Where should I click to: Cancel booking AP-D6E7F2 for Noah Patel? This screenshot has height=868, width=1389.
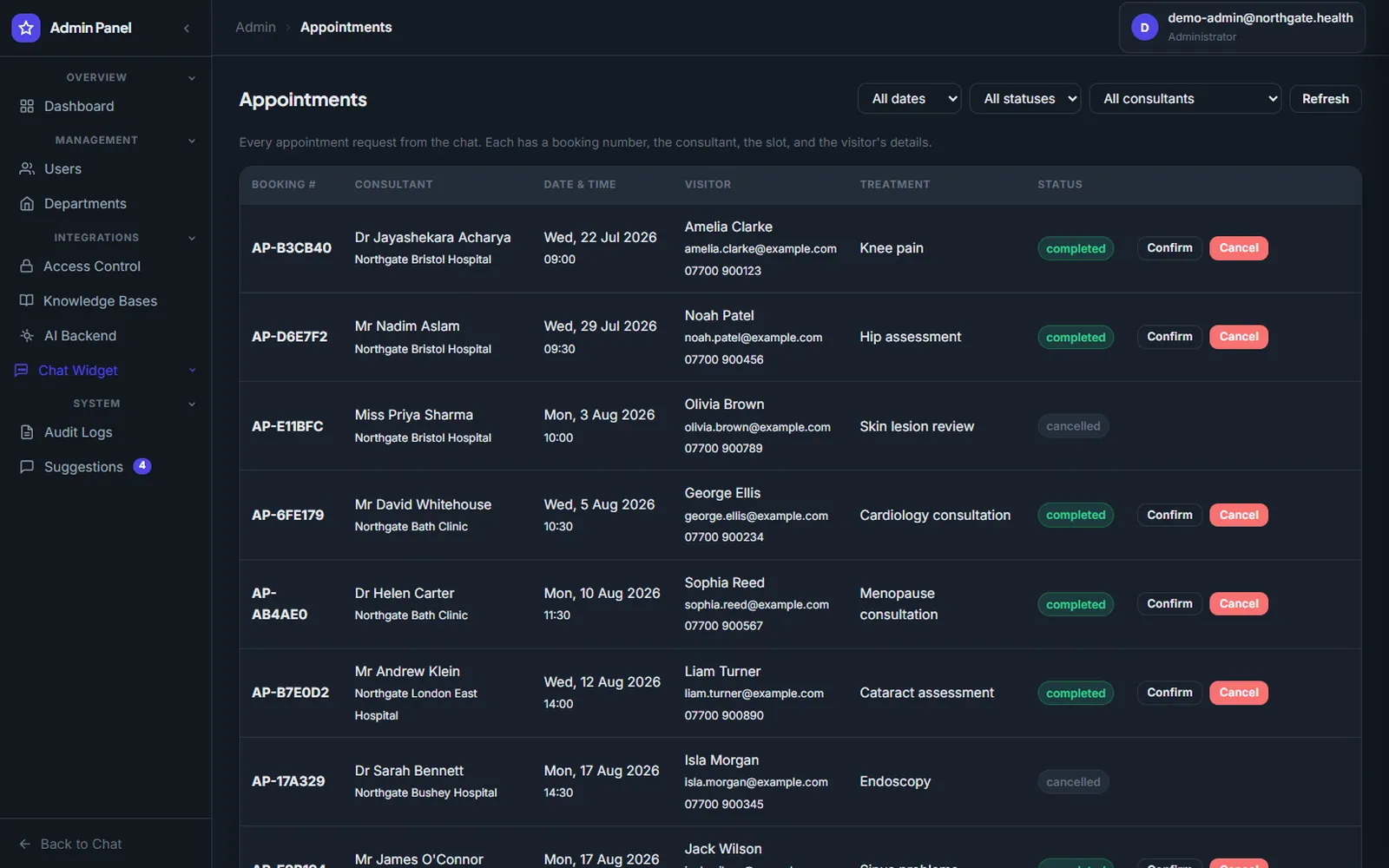tap(1239, 337)
